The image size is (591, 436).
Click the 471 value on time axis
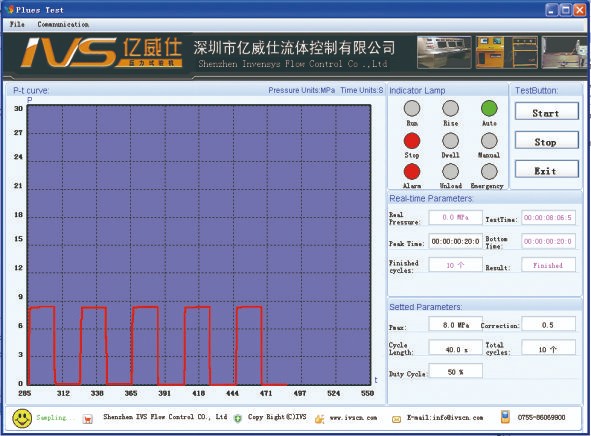(x=266, y=393)
